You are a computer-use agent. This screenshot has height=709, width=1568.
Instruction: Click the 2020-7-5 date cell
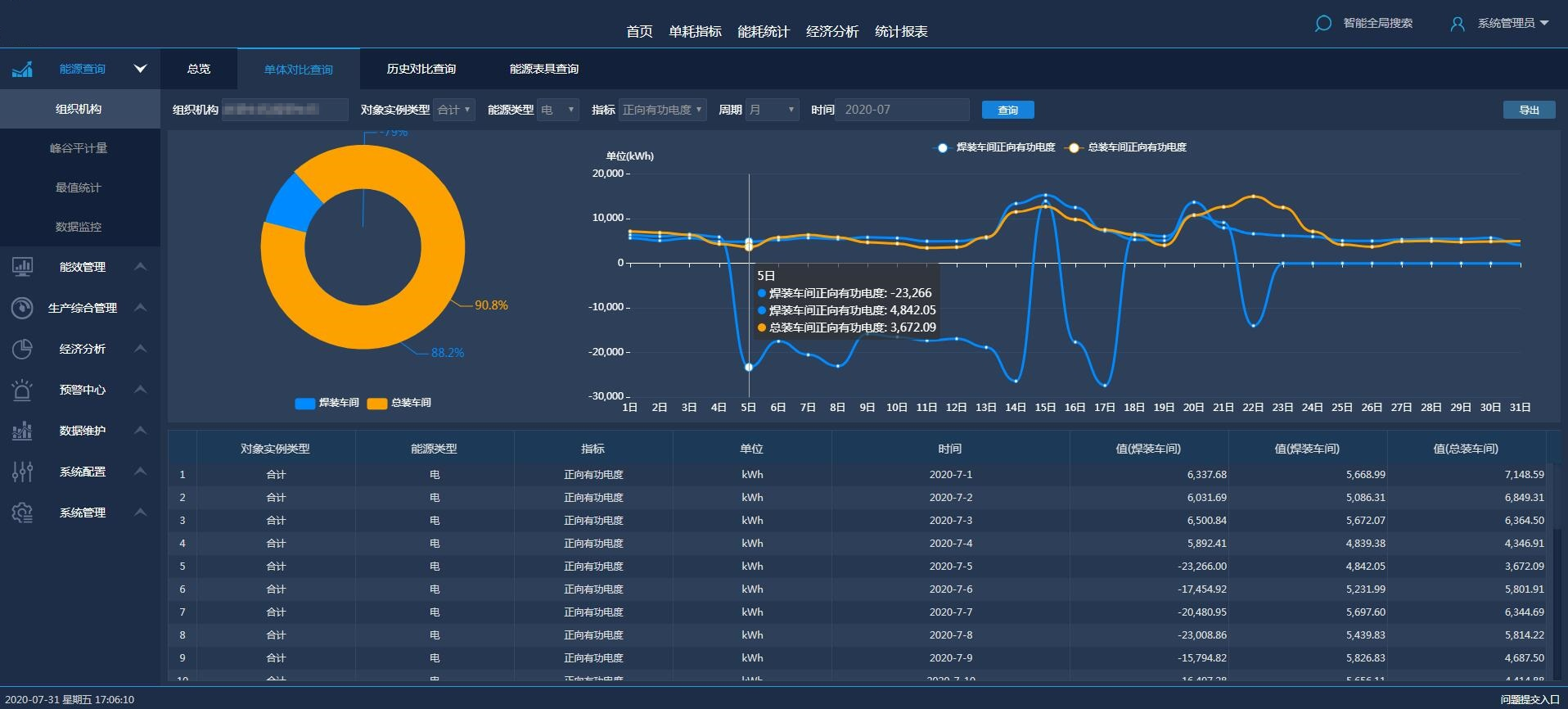click(x=951, y=567)
